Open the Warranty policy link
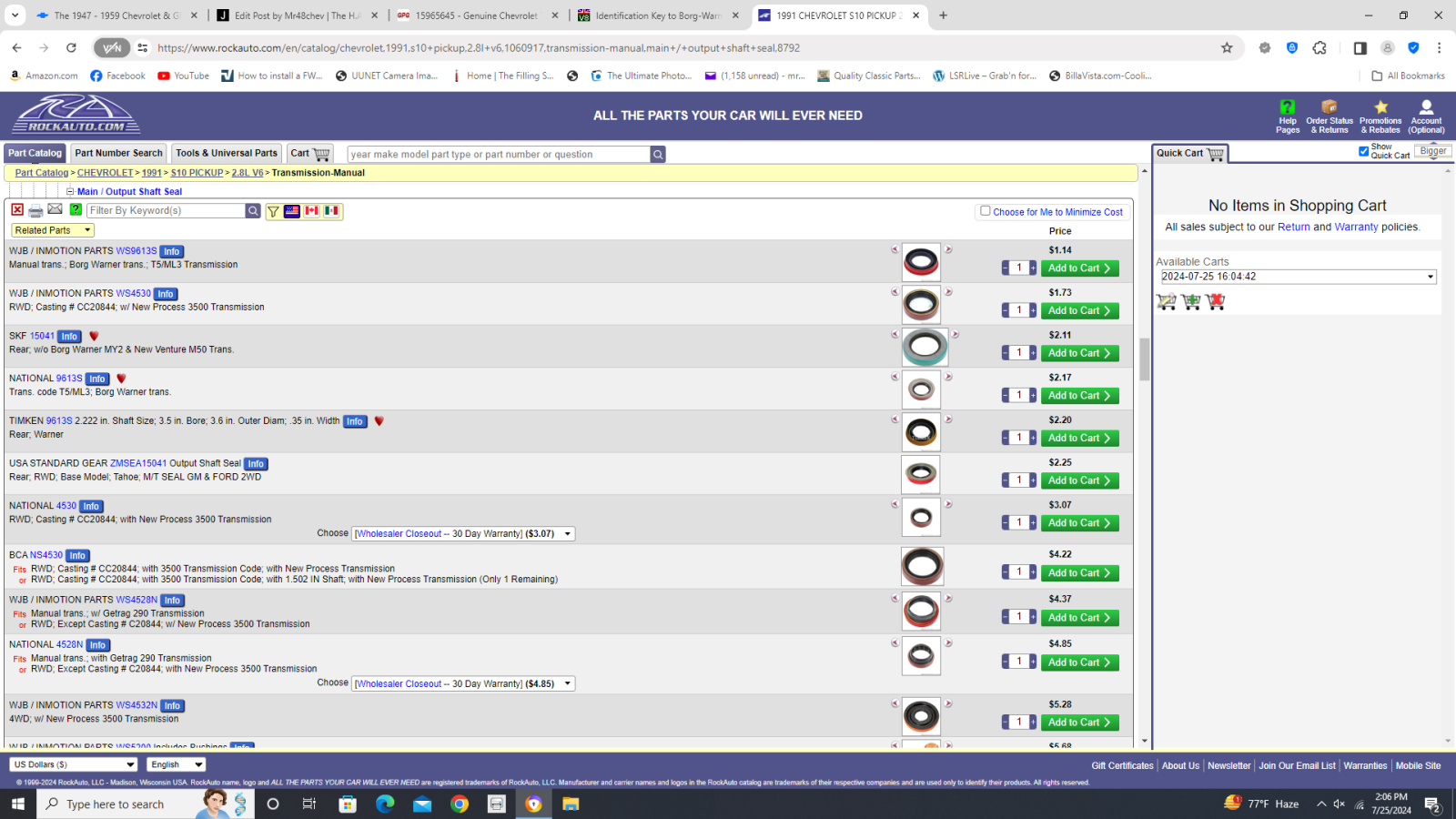This screenshot has width=1456, height=819. click(1356, 227)
